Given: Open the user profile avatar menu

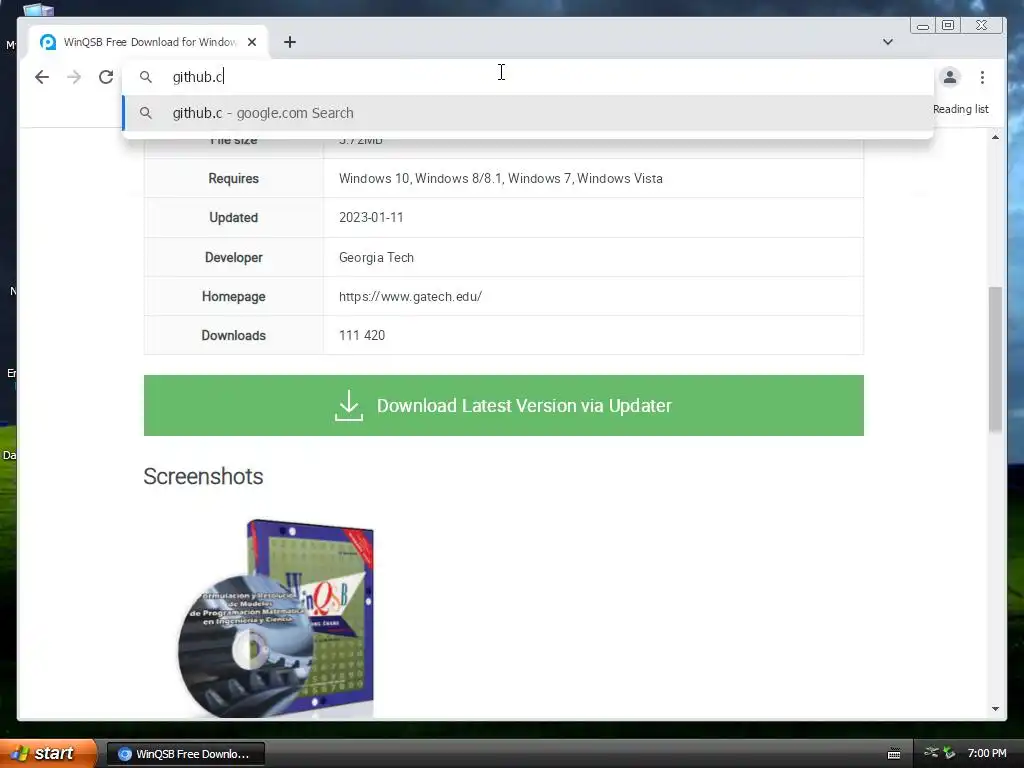Looking at the screenshot, I should (950, 77).
